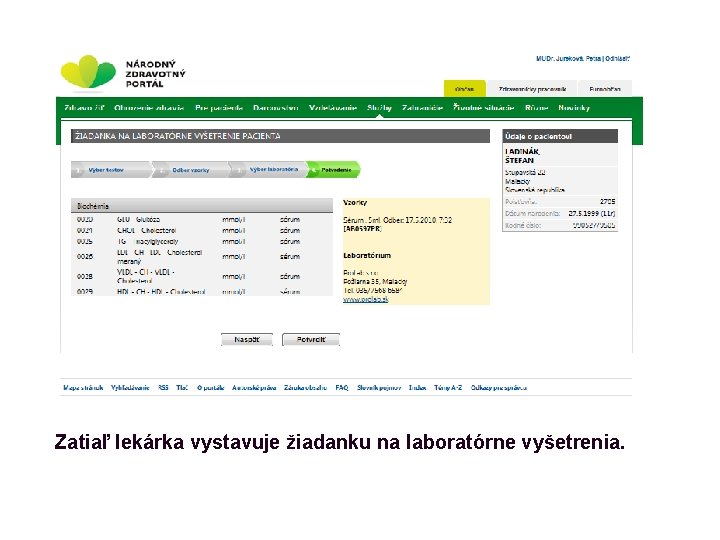Open the Zdravo žiť menu

[x=84, y=107]
